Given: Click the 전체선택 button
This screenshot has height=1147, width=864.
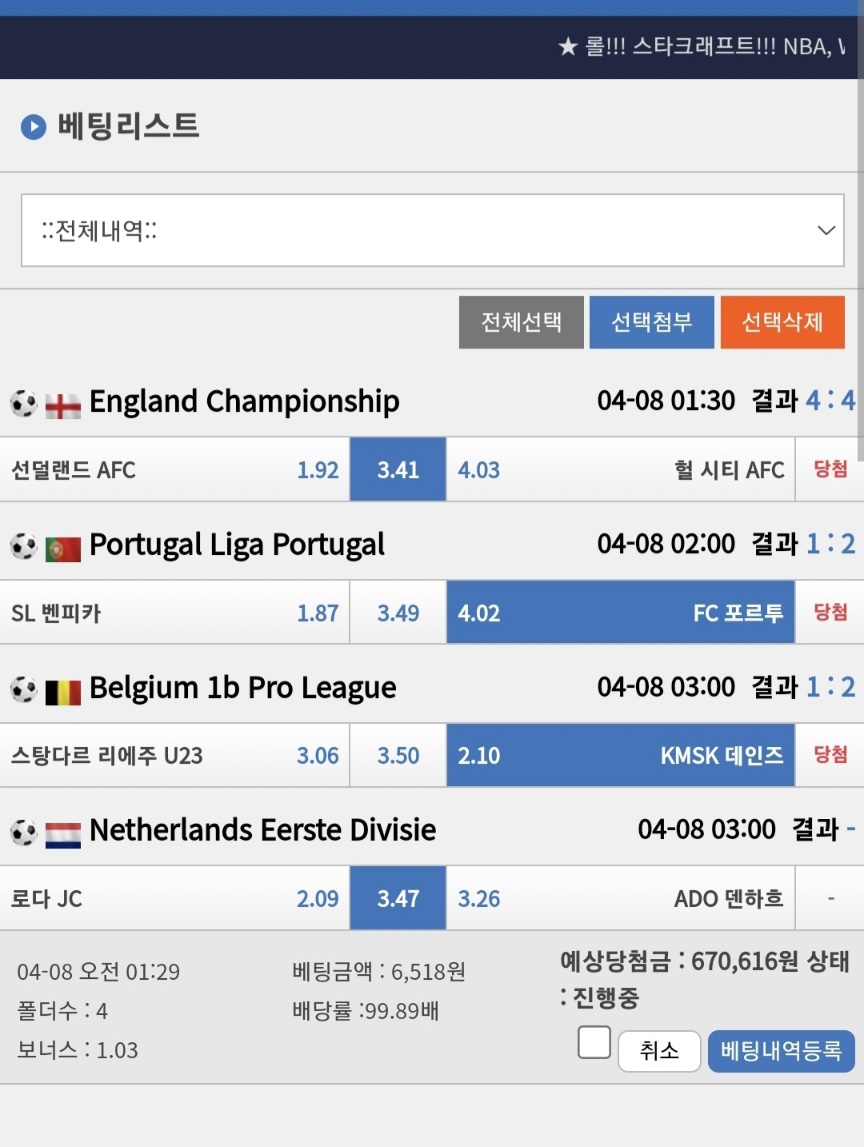Looking at the screenshot, I should pos(521,322).
